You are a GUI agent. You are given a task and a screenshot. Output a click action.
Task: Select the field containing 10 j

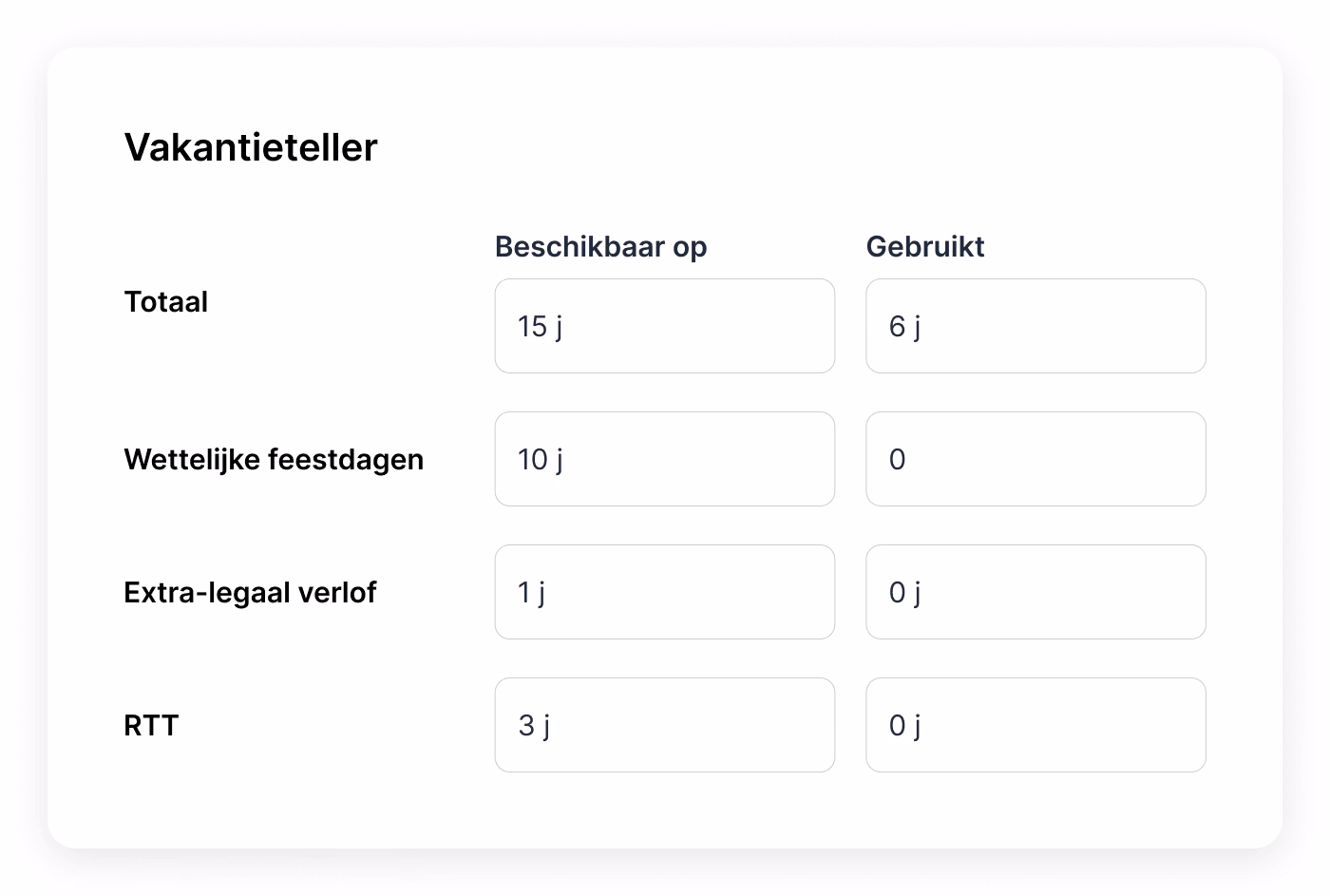pyautogui.click(x=664, y=459)
